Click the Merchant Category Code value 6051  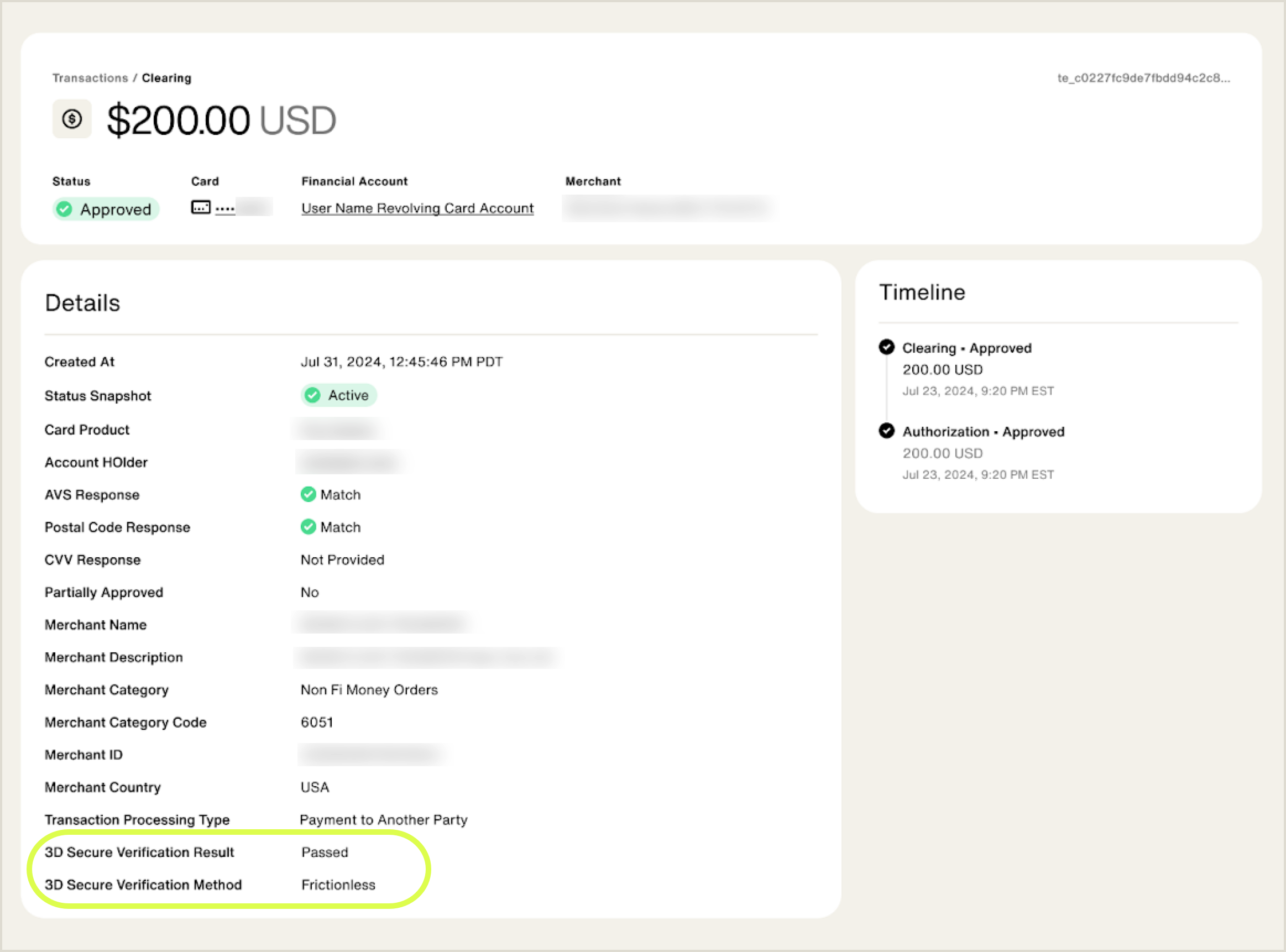[x=317, y=722]
